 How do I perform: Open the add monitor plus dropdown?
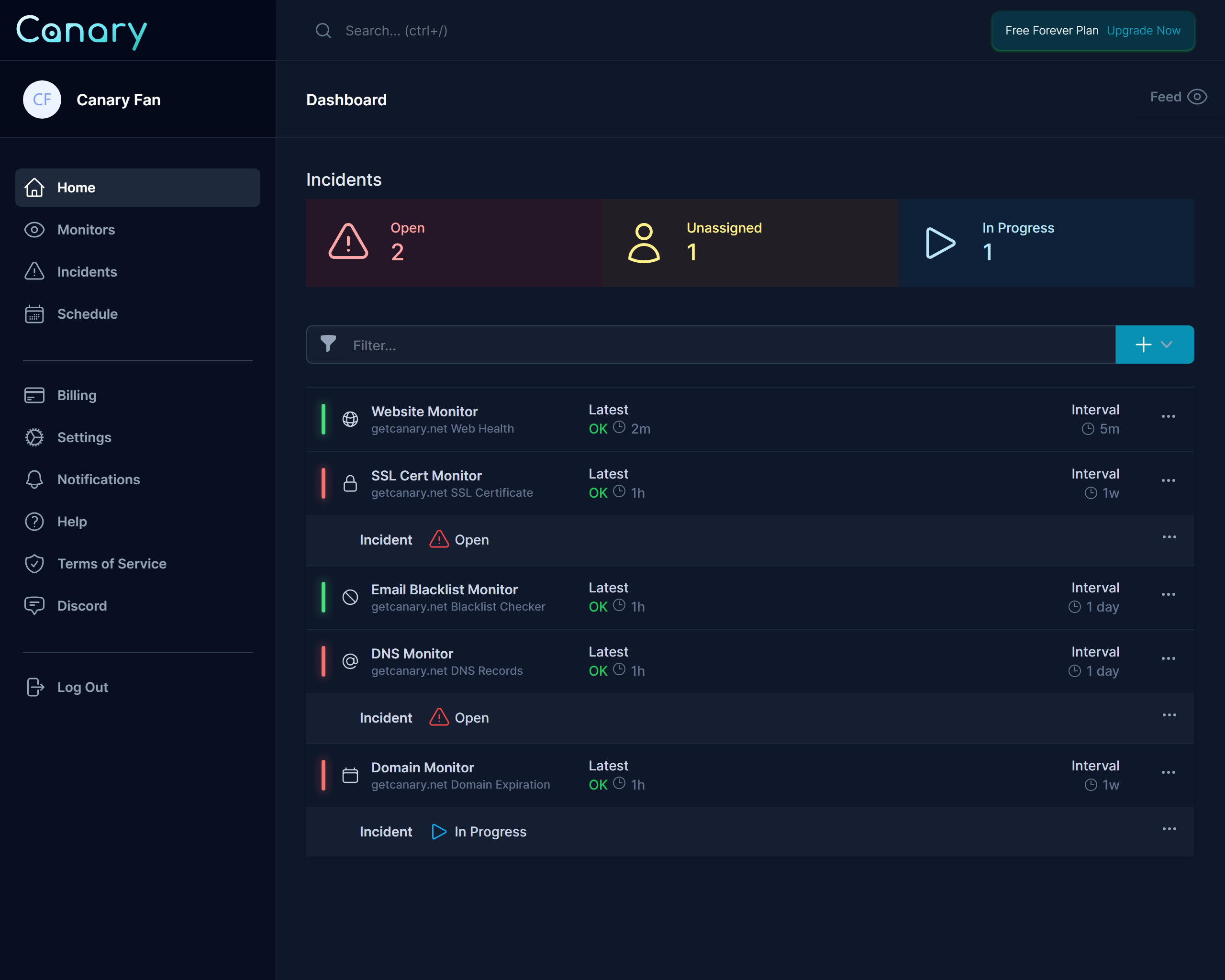coord(1154,345)
